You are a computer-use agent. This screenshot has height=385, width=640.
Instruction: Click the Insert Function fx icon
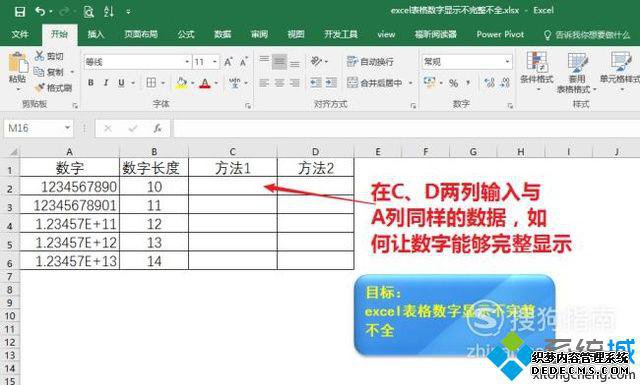(x=158, y=129)
